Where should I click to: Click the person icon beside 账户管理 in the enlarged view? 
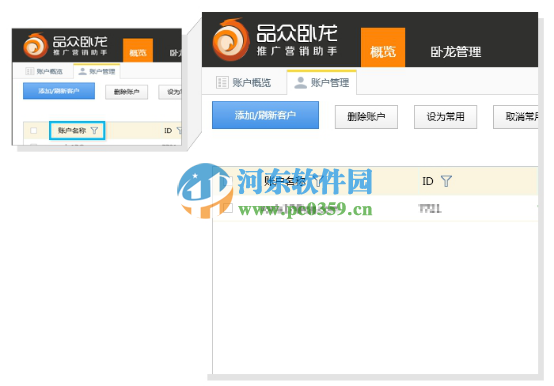pyautogui.click(x=300, y=83)
